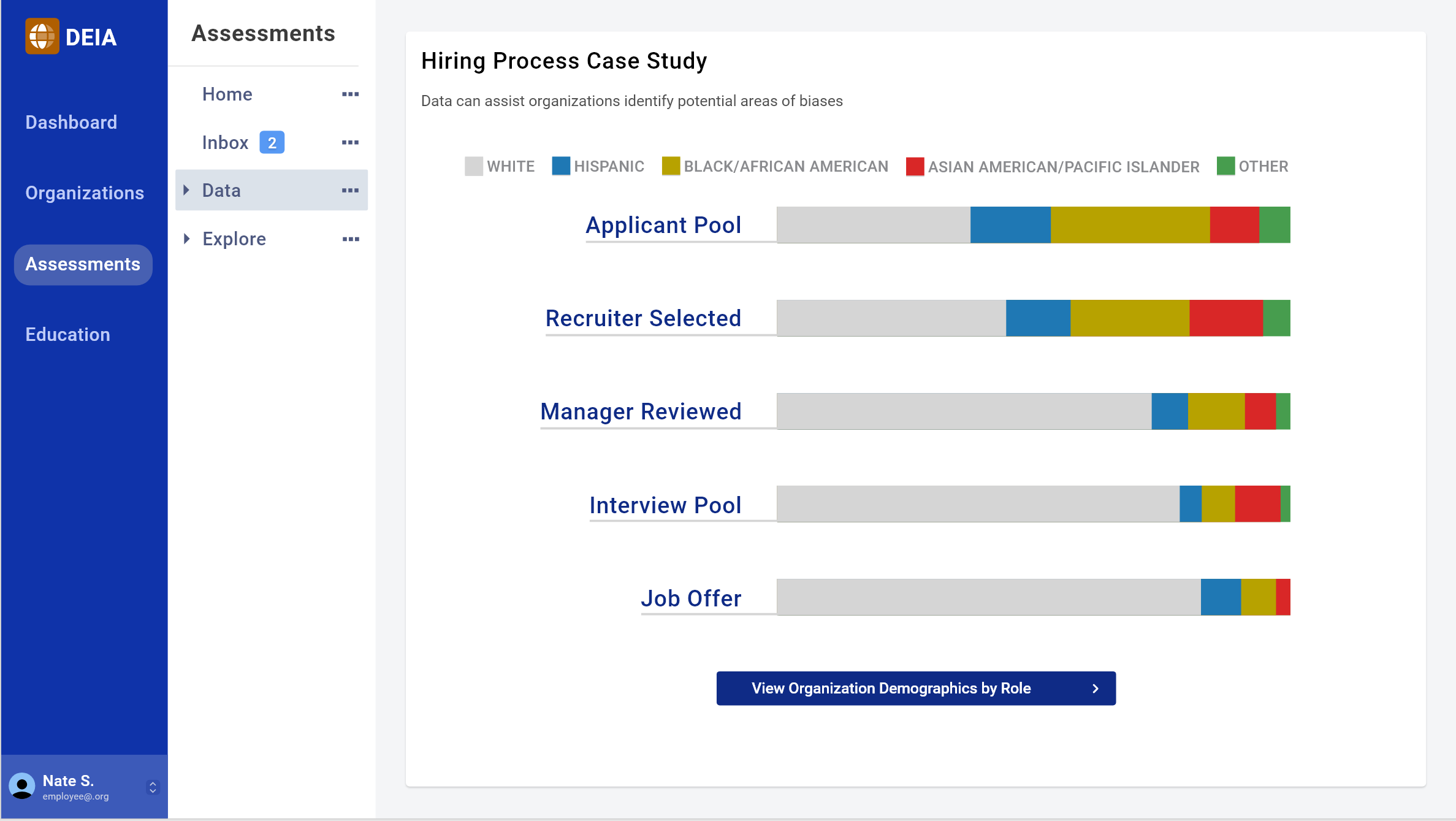Toggle the Other legend series
Viewport: 1456px width, 821px height.
[x=1252, y=166]
